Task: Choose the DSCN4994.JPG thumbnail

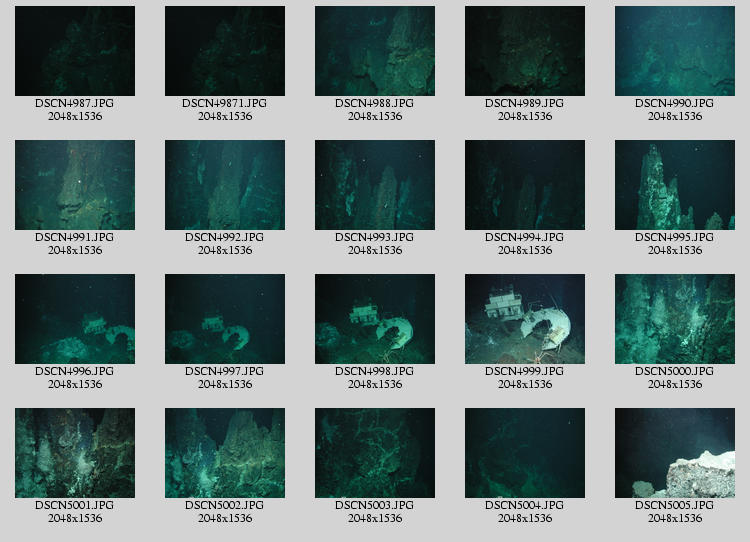Action: pos(525,185)
